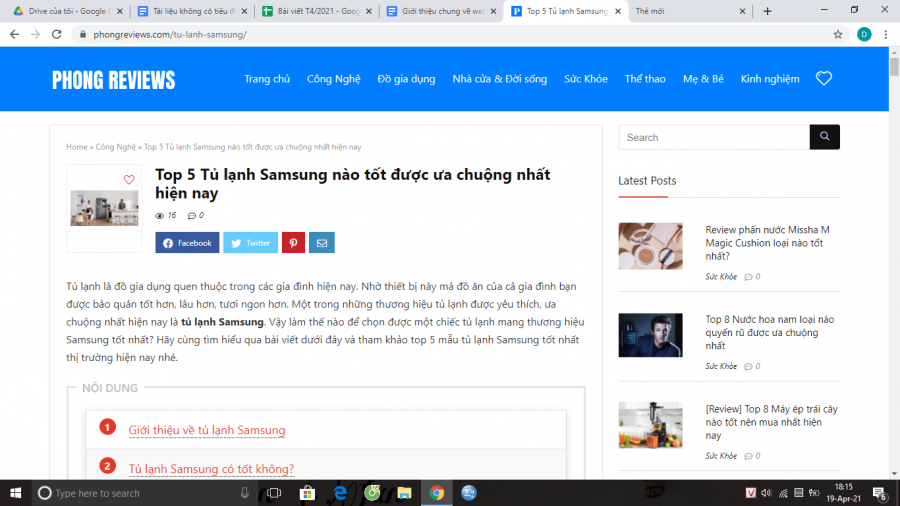This screenshot has width=900, height=506.
Task: Jump to Tủ lạnh Samsung có tốt không section
Action: point(211,469)
